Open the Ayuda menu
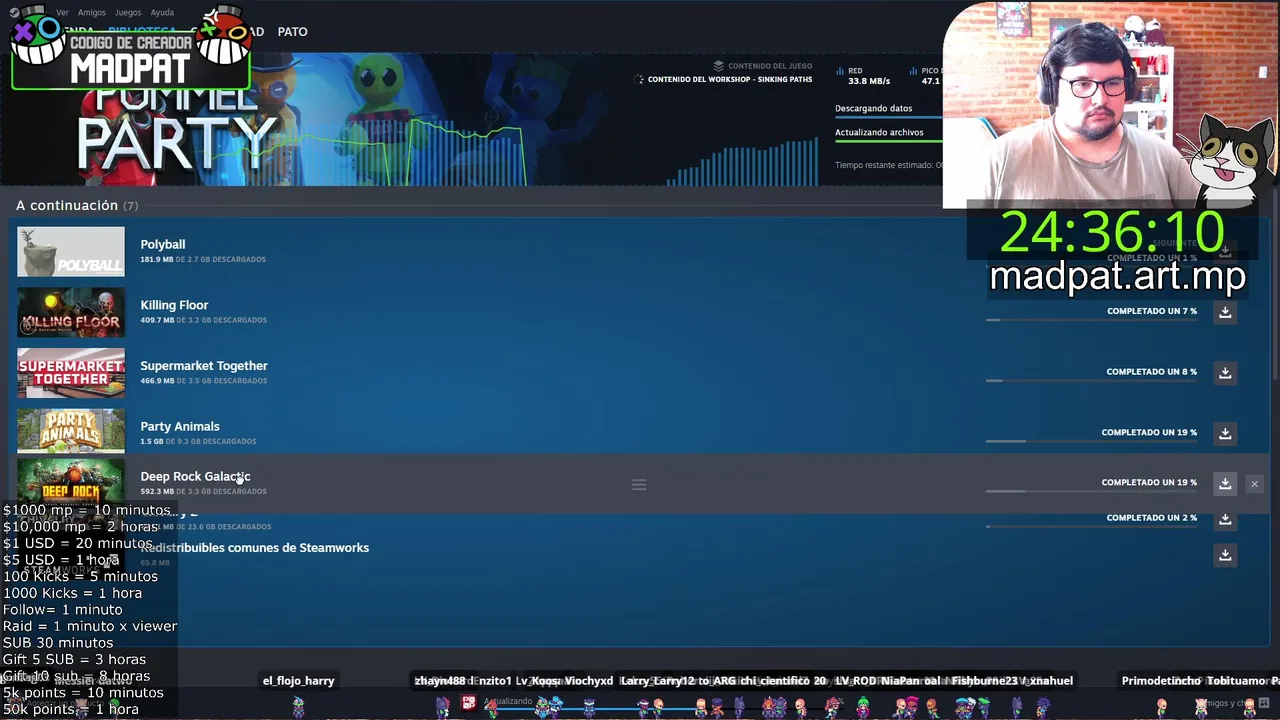Screen dimensions: 1280x720 (x=162, y=13)
